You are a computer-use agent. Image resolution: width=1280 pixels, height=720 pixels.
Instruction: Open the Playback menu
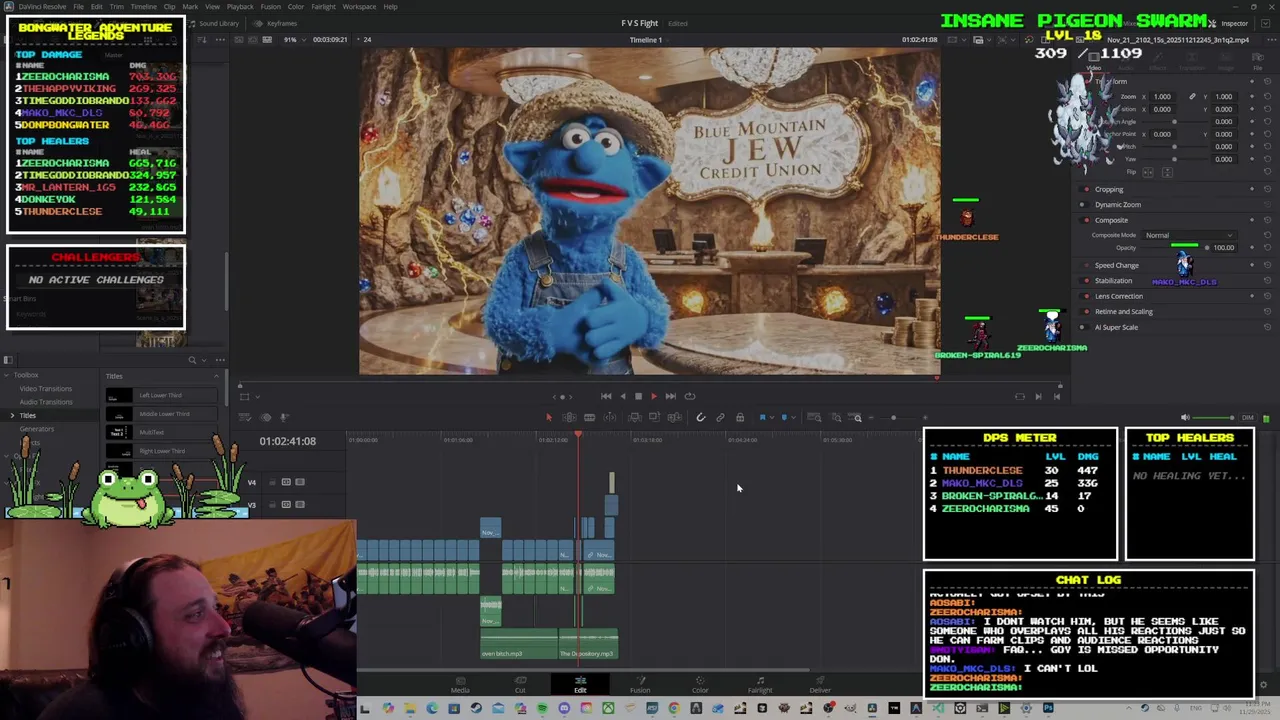click(x=240, y=6)
